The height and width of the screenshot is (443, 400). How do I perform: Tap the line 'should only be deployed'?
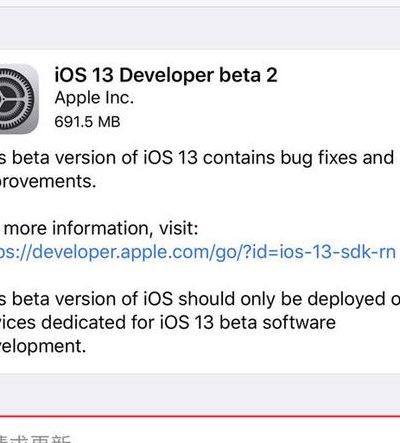tap(200, 299)
